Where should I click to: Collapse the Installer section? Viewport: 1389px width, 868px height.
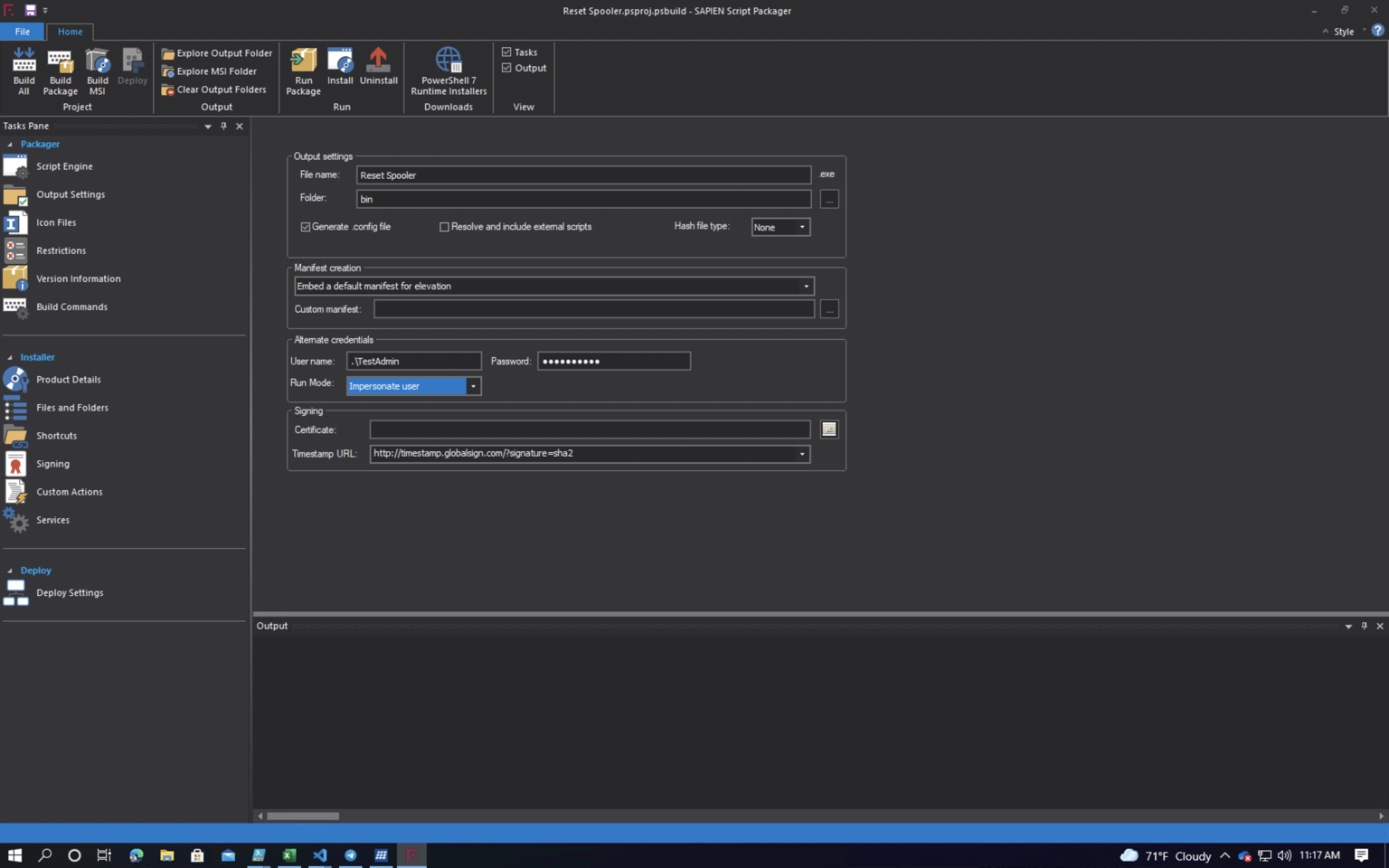click(10, 358)
